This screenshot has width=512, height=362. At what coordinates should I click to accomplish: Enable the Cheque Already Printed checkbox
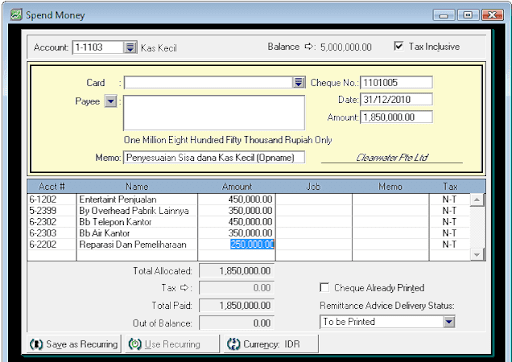tap(324, 287)
